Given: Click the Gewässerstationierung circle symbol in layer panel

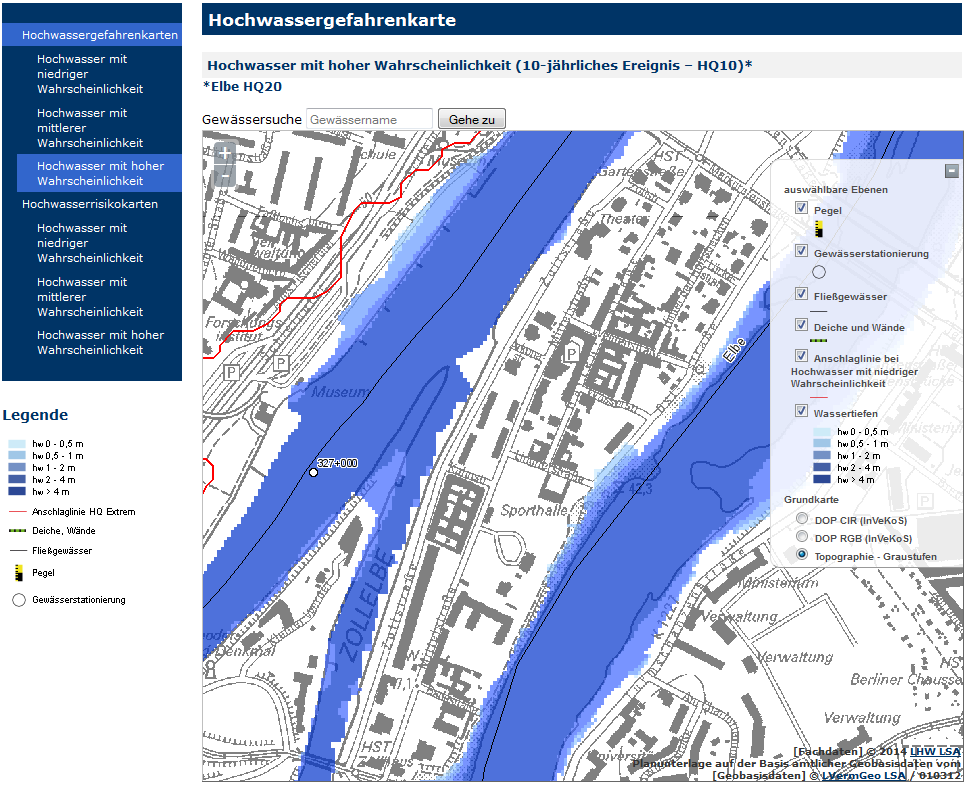Looking at the screenshot, I should [818, 271].
